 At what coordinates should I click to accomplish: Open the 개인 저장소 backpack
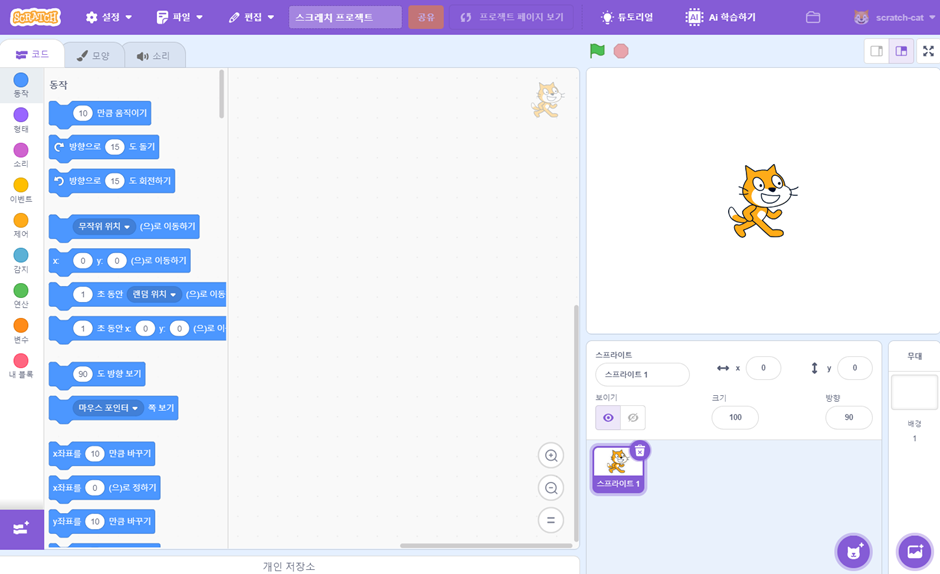[289, 566]
